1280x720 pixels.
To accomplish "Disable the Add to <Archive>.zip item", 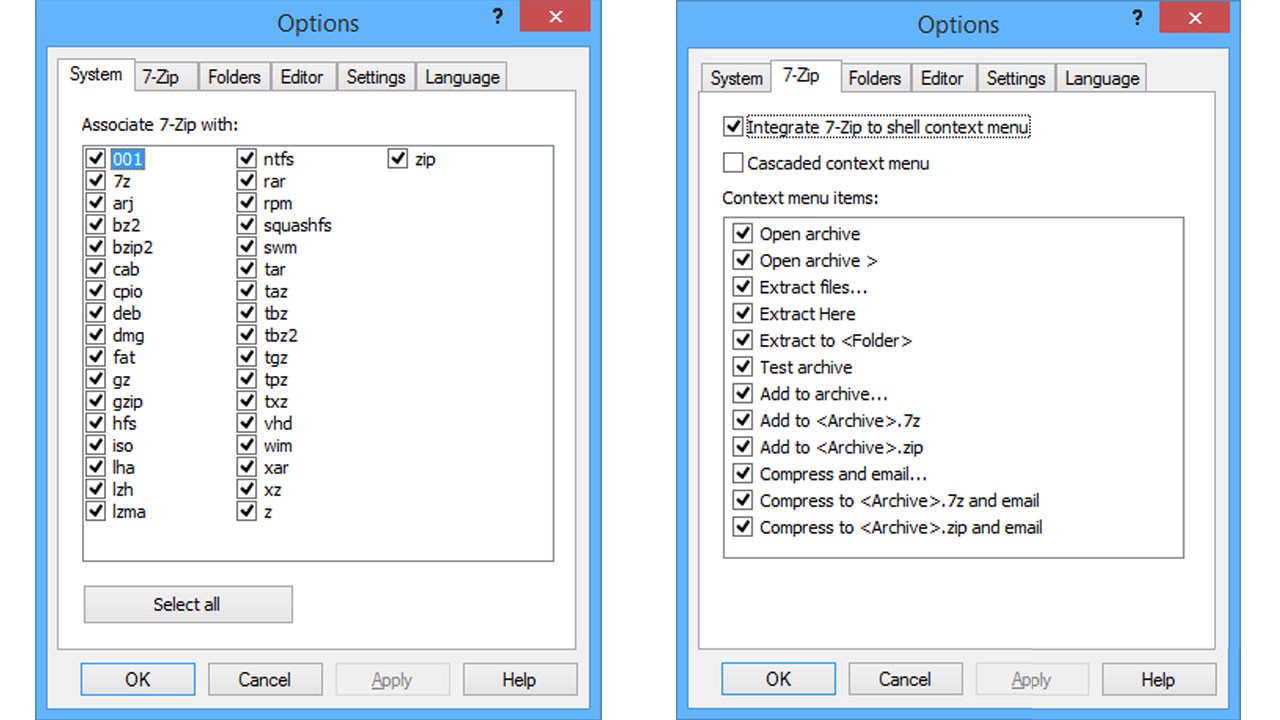I will (742, 447).
